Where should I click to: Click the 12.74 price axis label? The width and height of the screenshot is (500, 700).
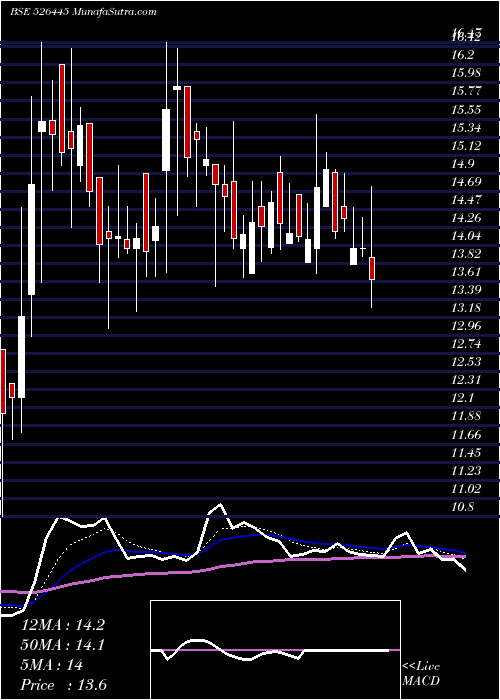[466, 344]
